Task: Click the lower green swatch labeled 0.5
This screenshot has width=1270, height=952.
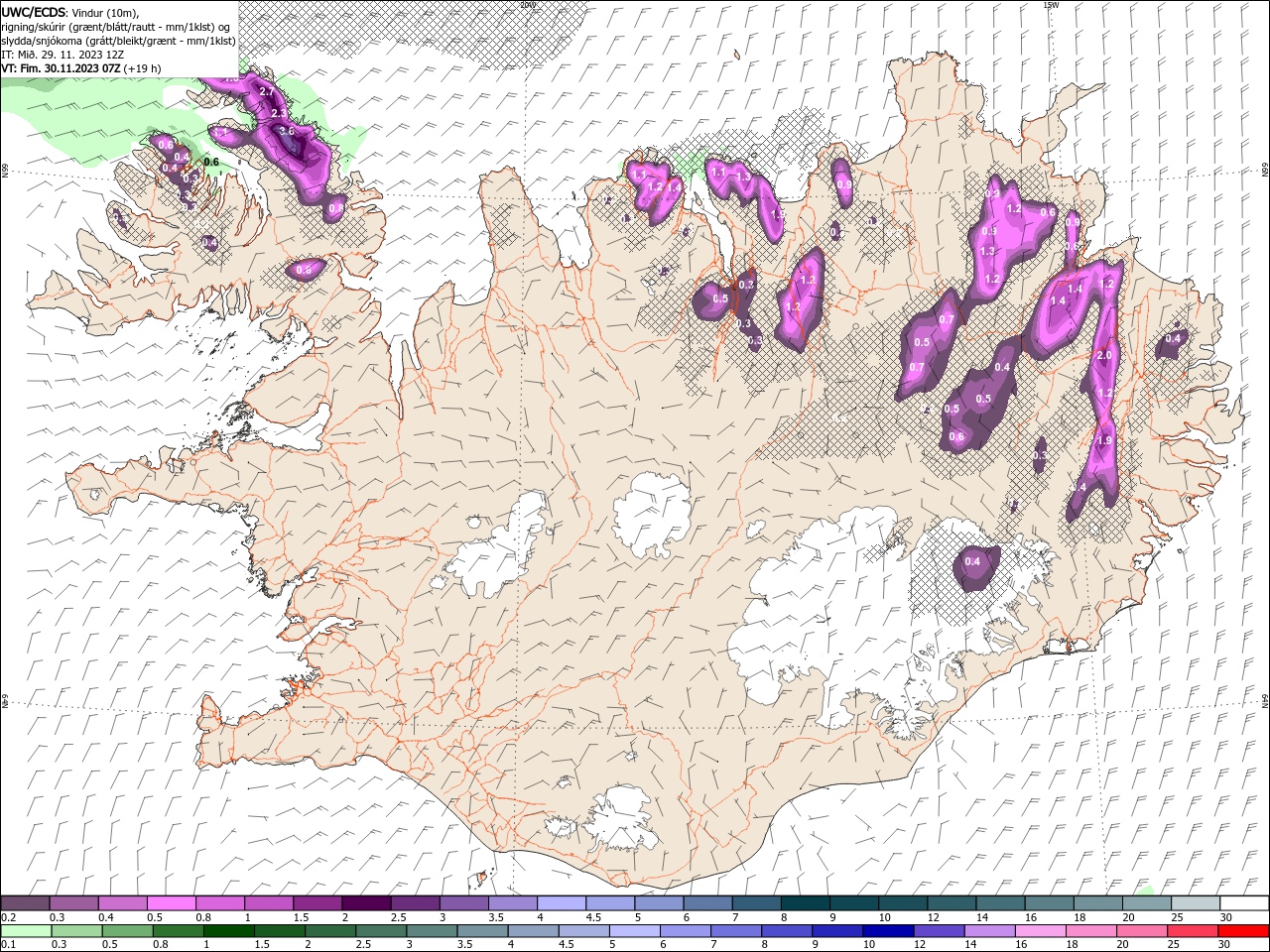Action: pos(129,931)
